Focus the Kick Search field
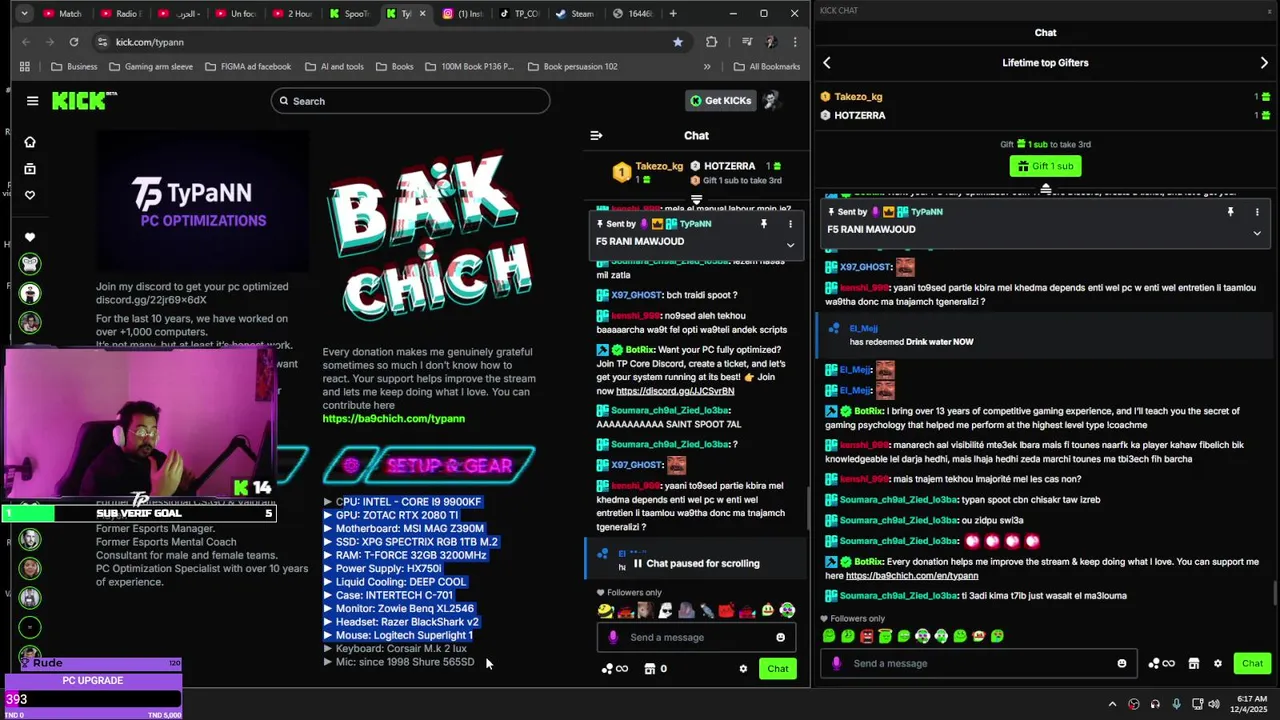 click(410, 101)
